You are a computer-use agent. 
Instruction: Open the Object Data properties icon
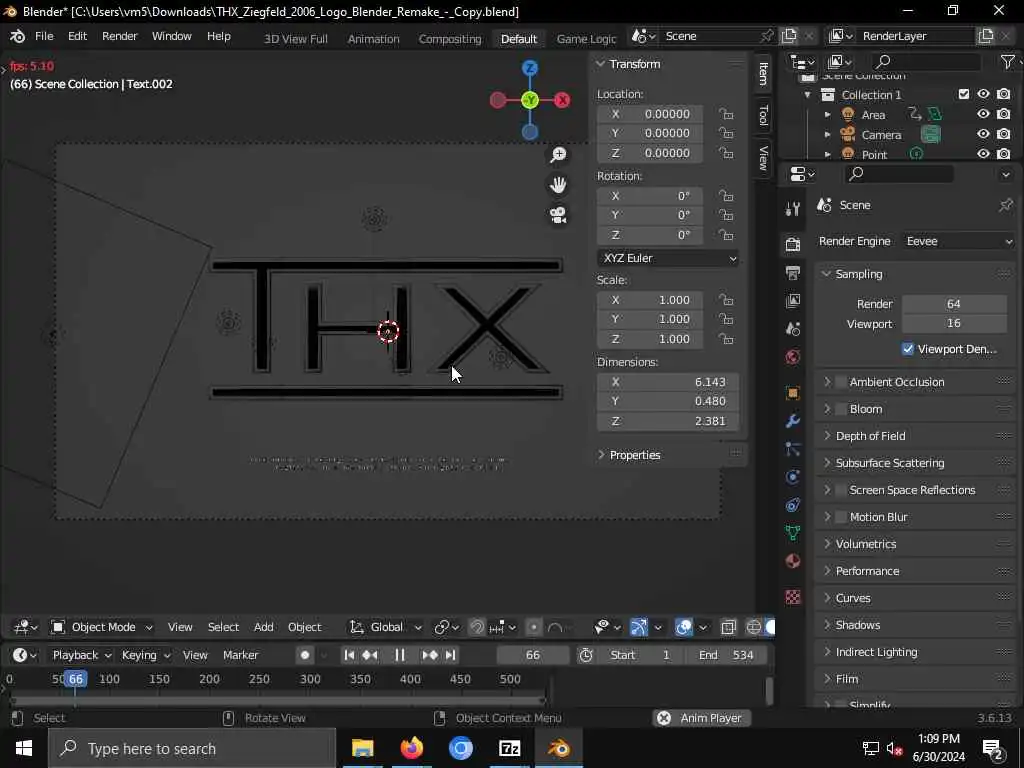point(793,533)
